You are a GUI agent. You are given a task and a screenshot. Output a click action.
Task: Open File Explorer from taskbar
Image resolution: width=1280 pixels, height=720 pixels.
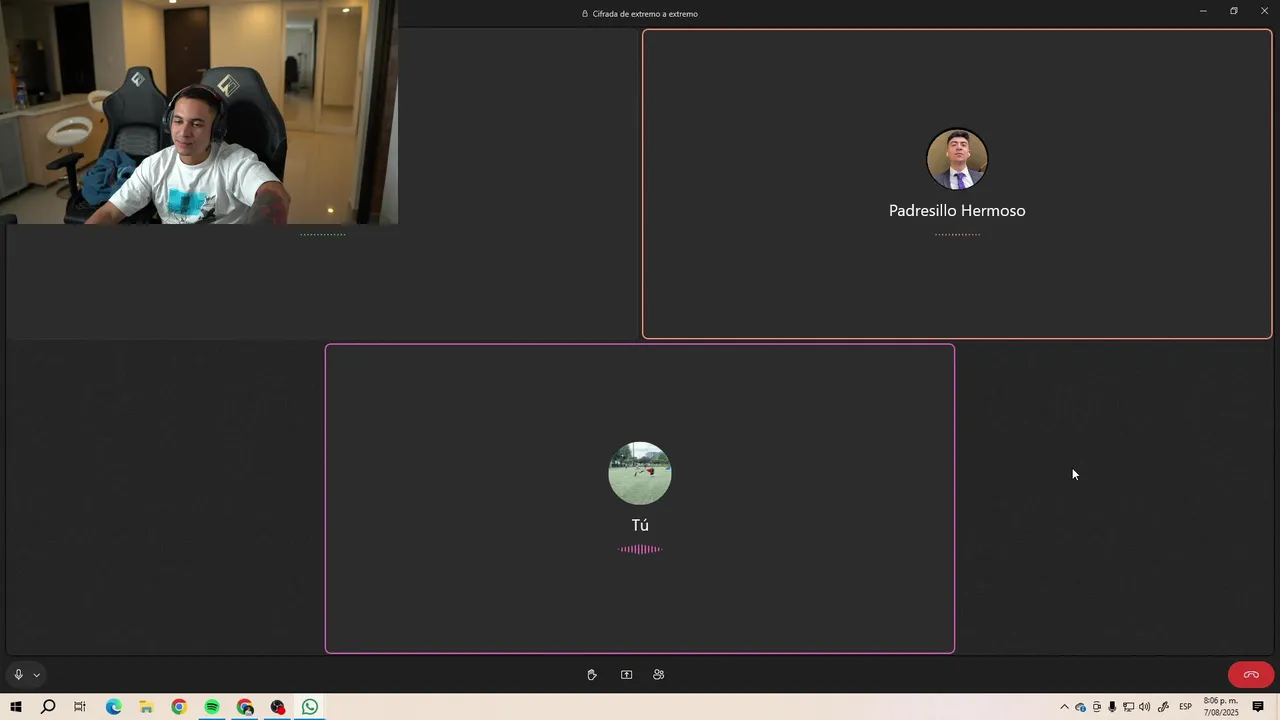[146, 707]
